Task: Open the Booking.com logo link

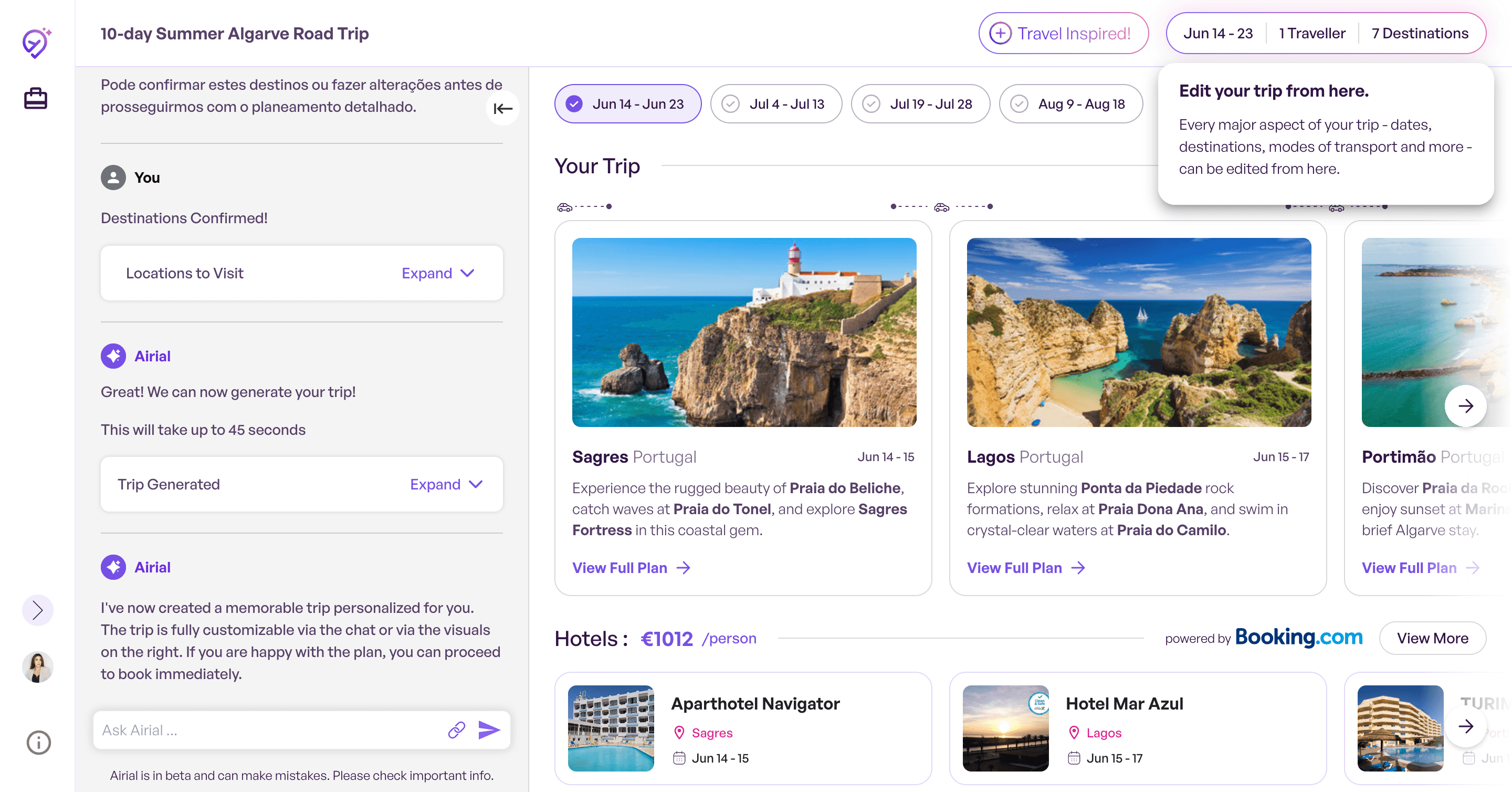Action: tap(1298, 637)
